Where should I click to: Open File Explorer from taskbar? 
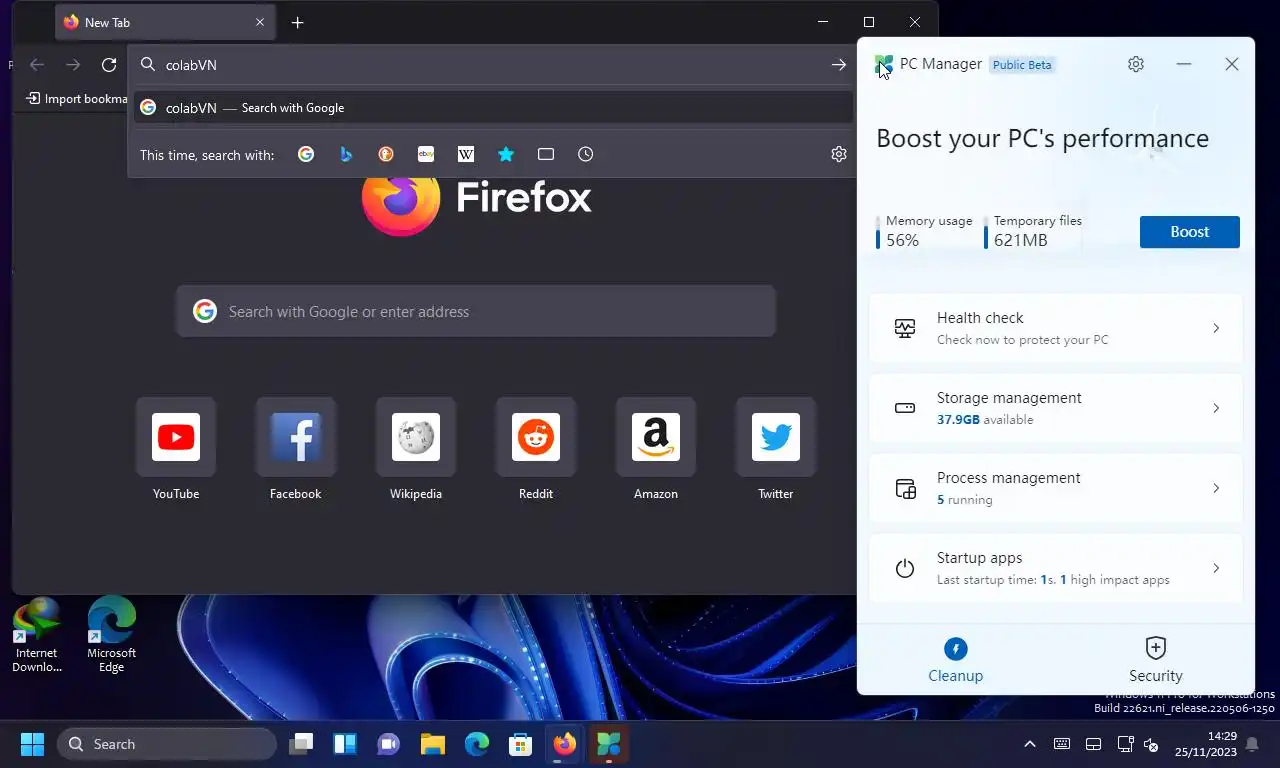tap(433, 744)
